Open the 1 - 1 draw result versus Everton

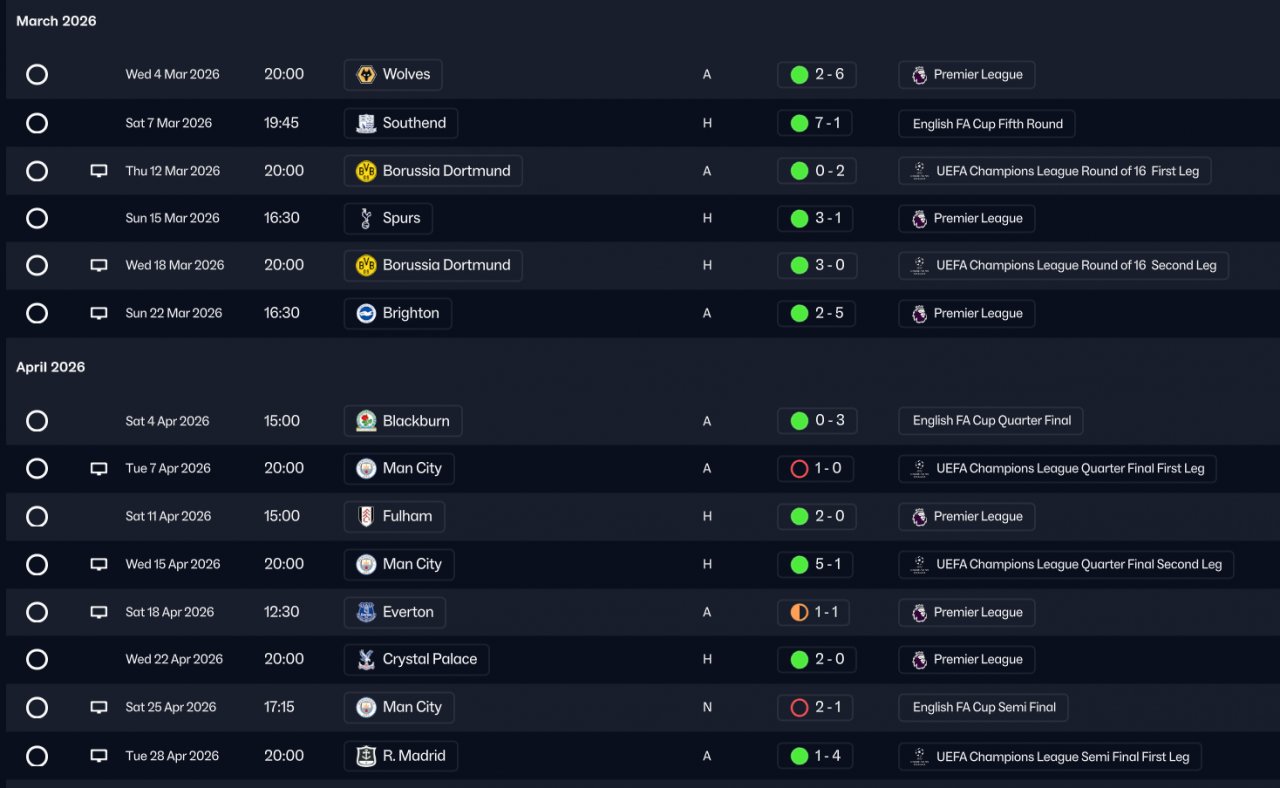(x=813, y=612)
